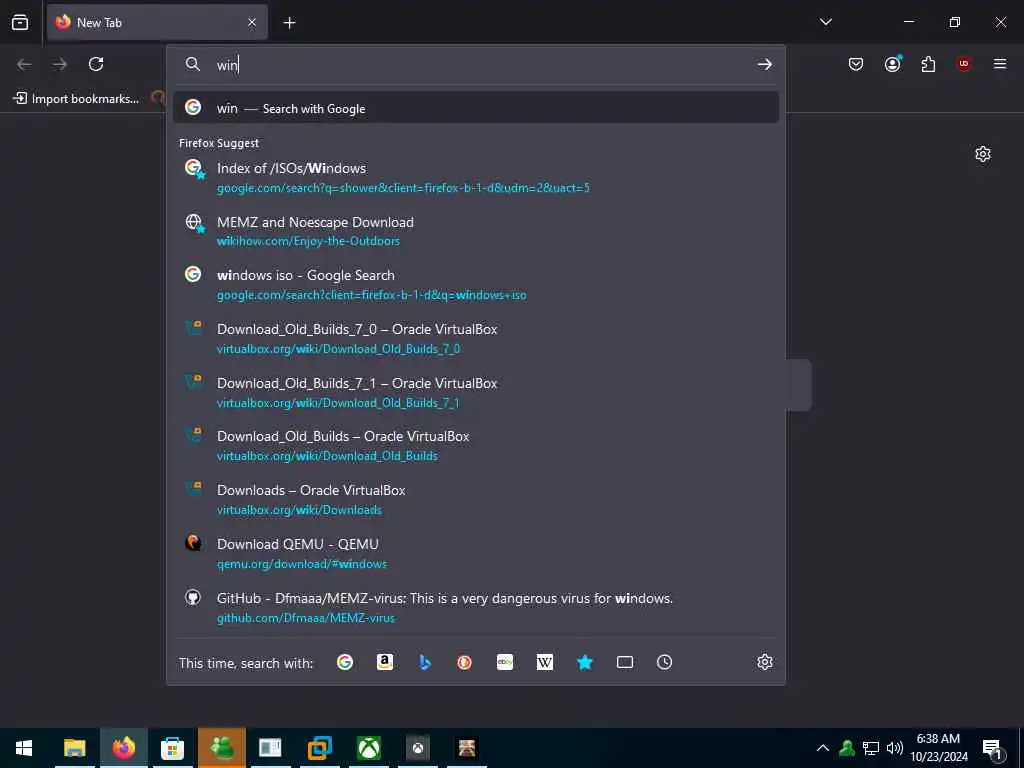Search history using clock icon

pos(664,662)
